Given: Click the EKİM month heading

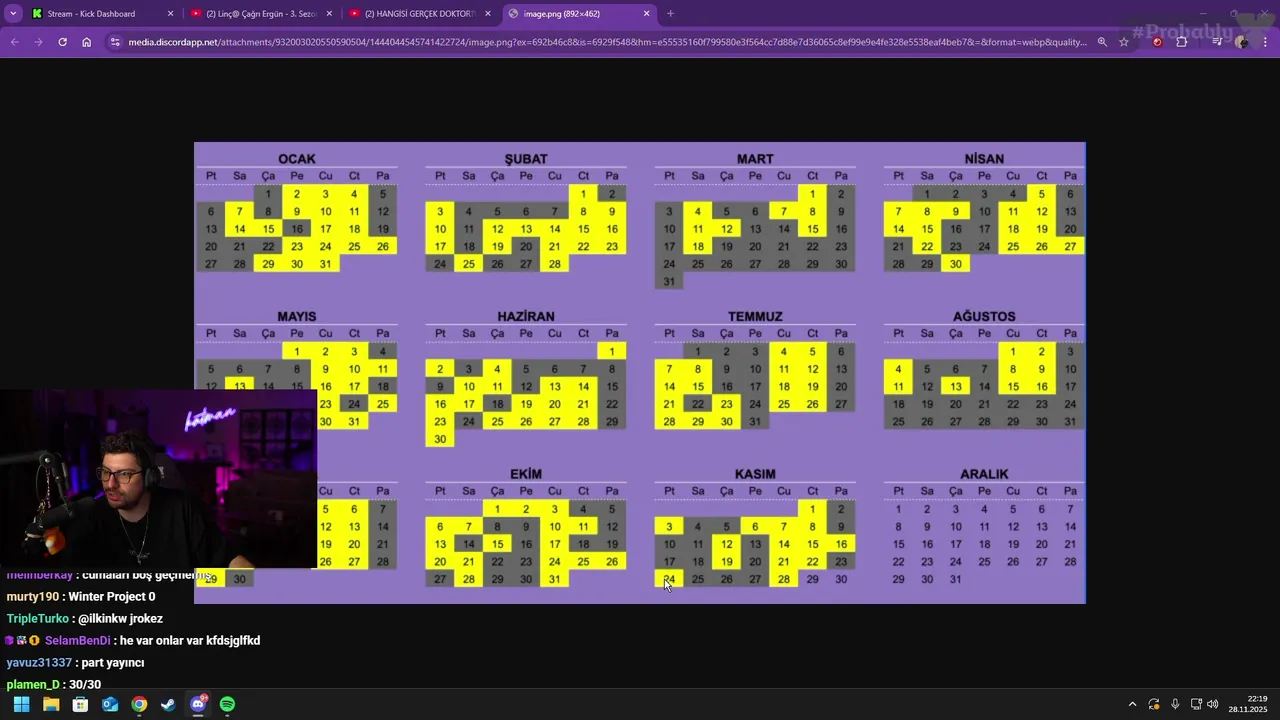Looking at the screenshot, I should click(526, 474).
